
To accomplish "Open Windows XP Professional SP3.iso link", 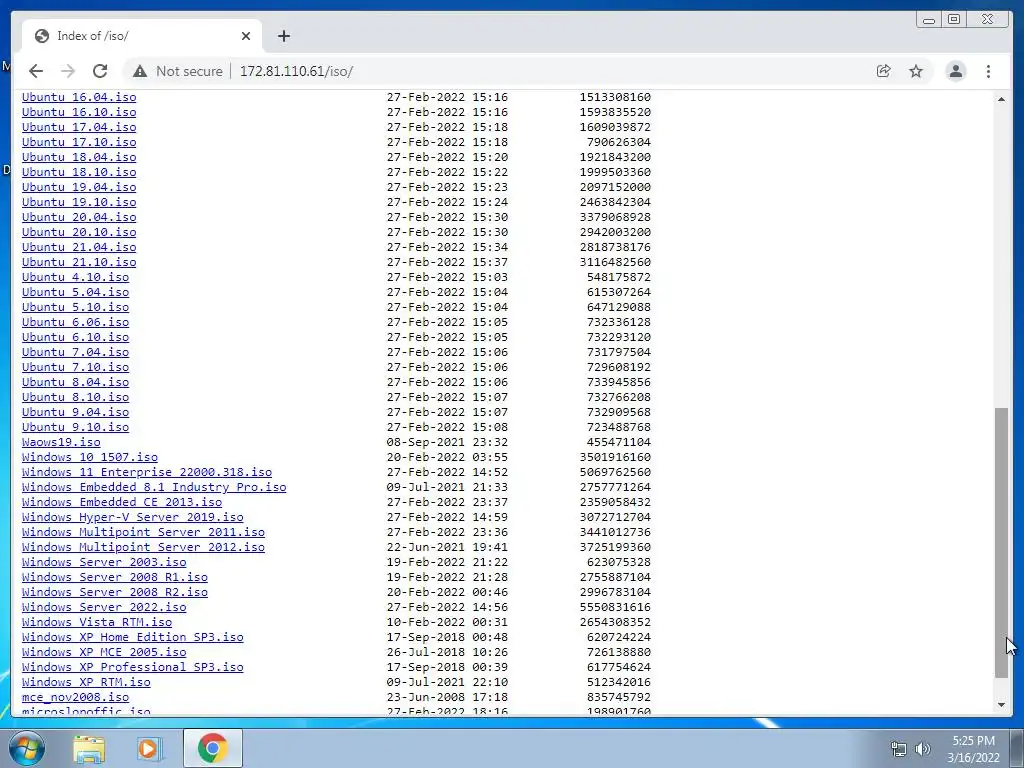I will coord(133,668).
